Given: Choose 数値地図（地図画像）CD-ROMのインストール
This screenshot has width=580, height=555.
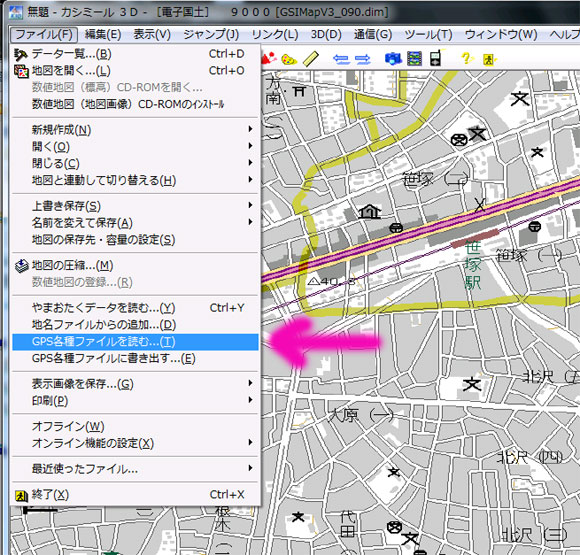Looking at the screenshot, I should point(135,105).
